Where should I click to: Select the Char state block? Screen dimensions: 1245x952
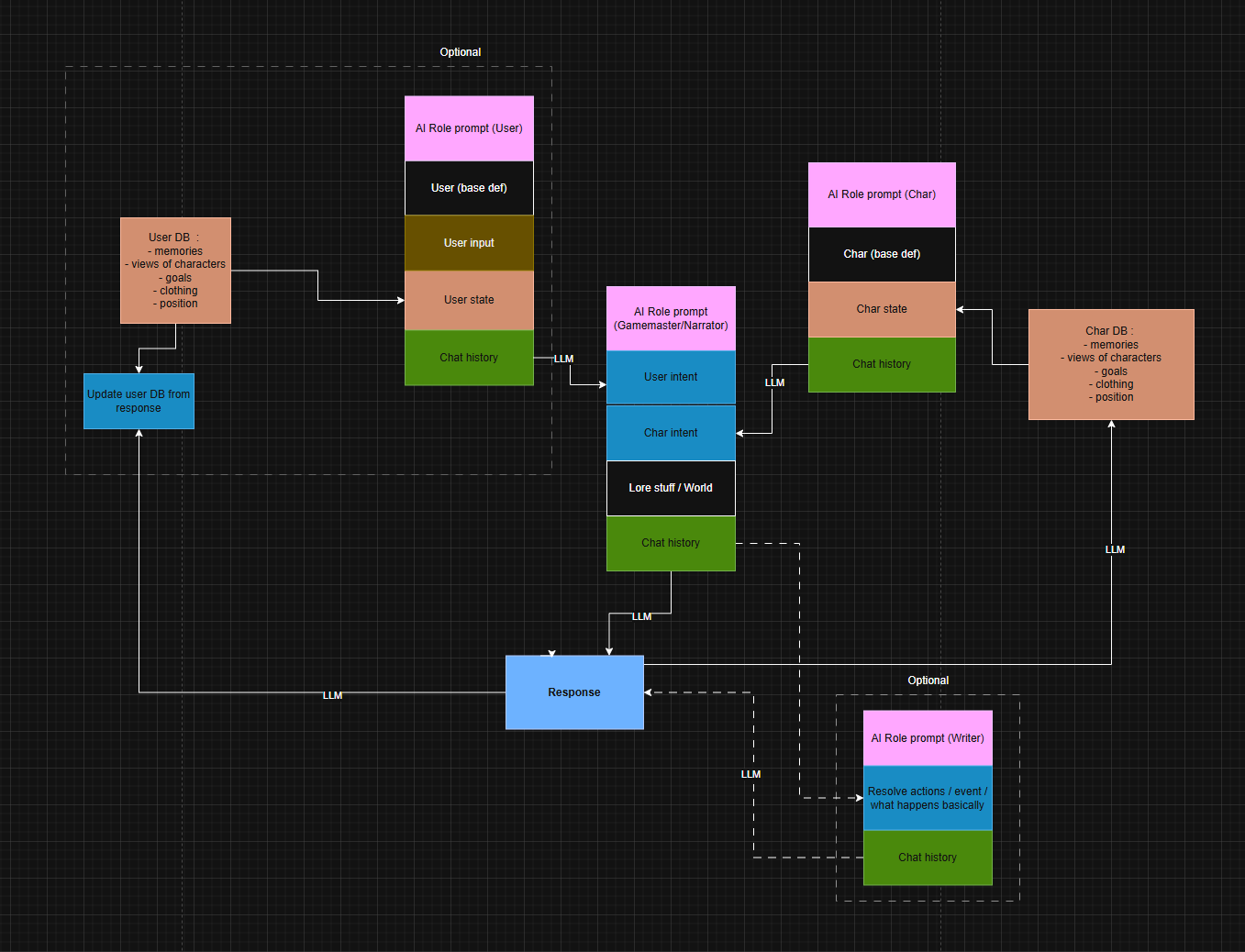[882, 309]
